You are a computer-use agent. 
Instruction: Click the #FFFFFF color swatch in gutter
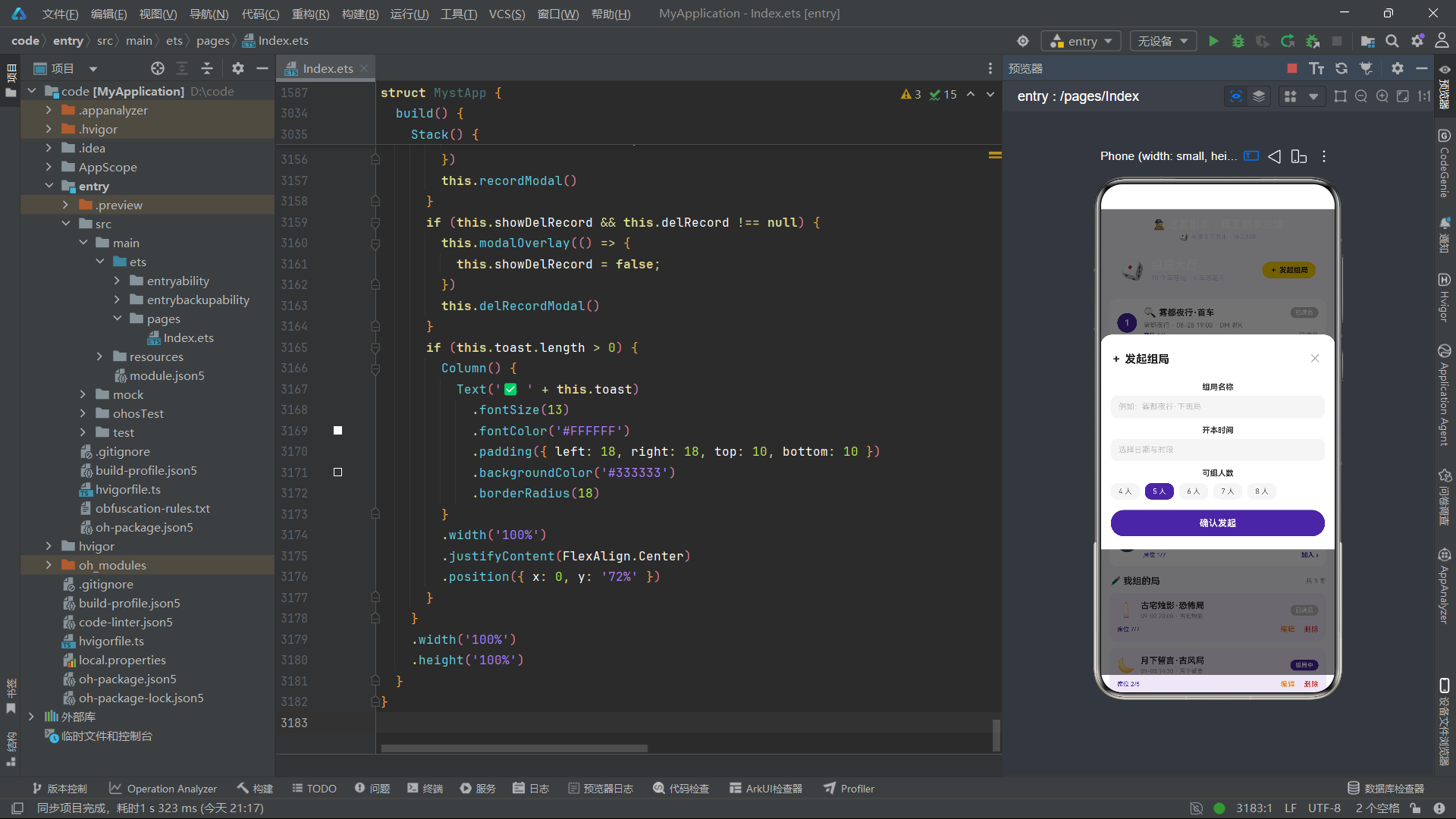(338, 431)
